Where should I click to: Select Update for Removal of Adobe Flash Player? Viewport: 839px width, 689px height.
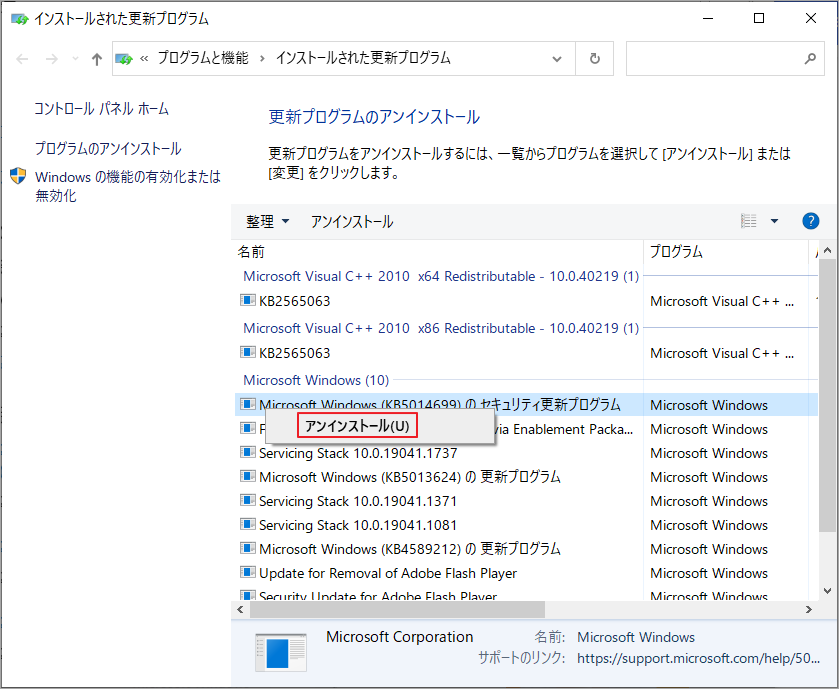click(x=388, y=573)
